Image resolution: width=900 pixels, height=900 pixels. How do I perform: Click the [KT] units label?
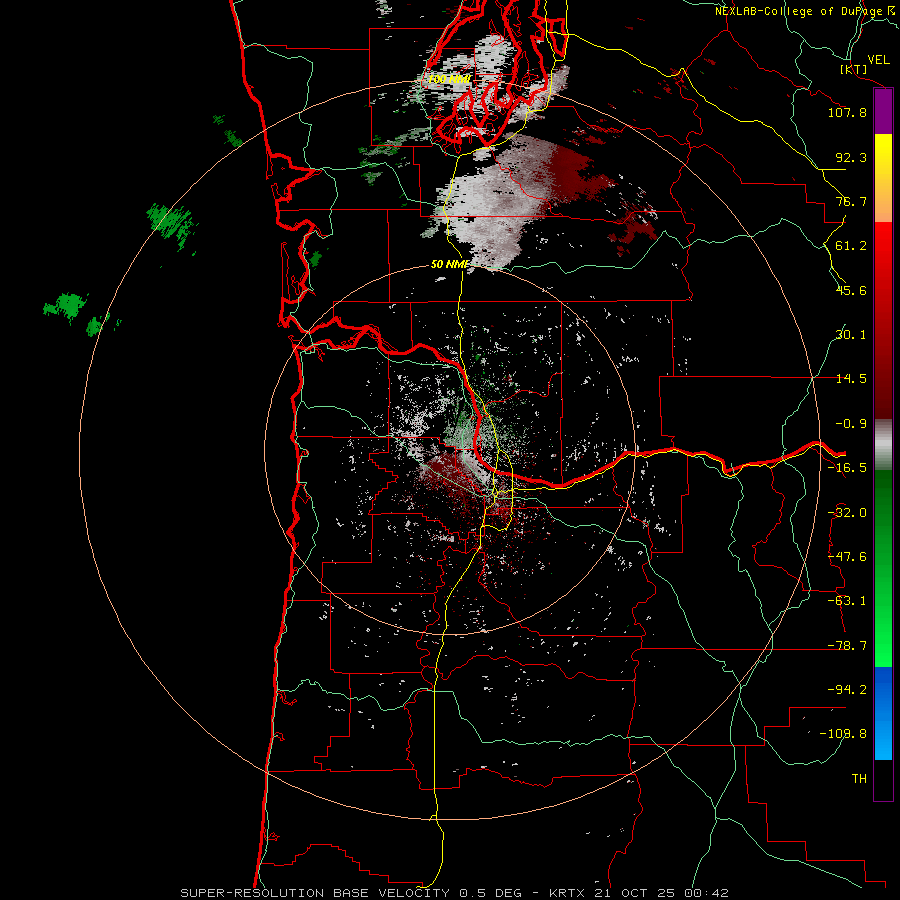[853, 69]
